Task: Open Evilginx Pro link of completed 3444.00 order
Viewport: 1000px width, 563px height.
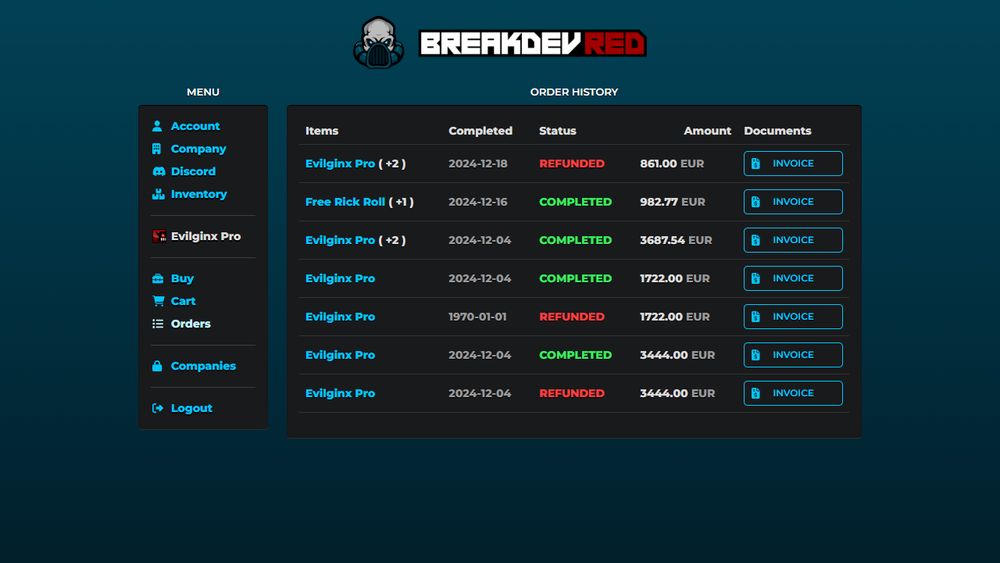Action: [x=340, y=355]
